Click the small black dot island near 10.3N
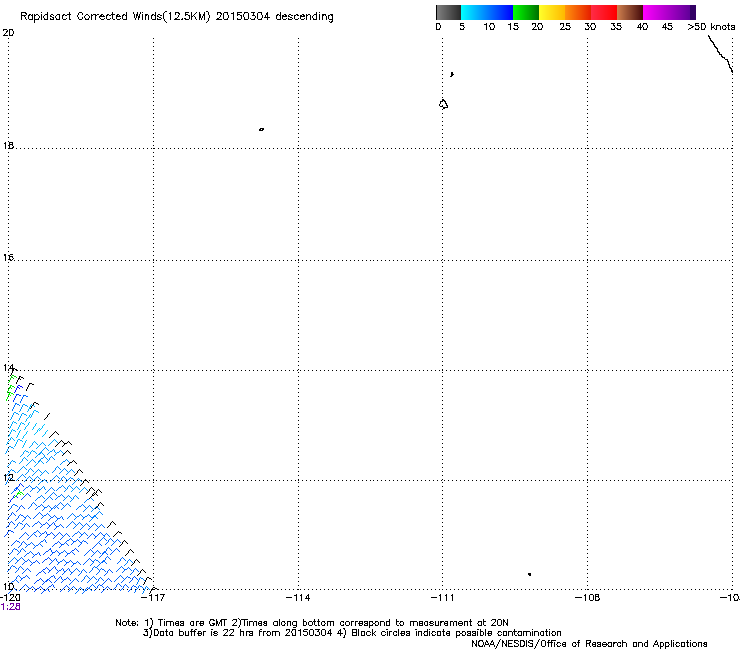The image size is (740, 650). tap(530, 574)
